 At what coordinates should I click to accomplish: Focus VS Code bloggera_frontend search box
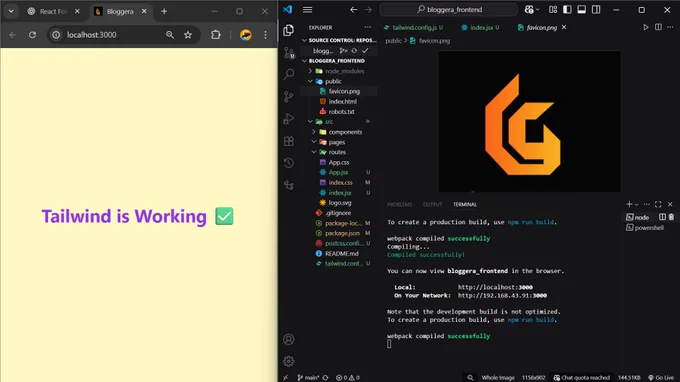pos(449,10)
